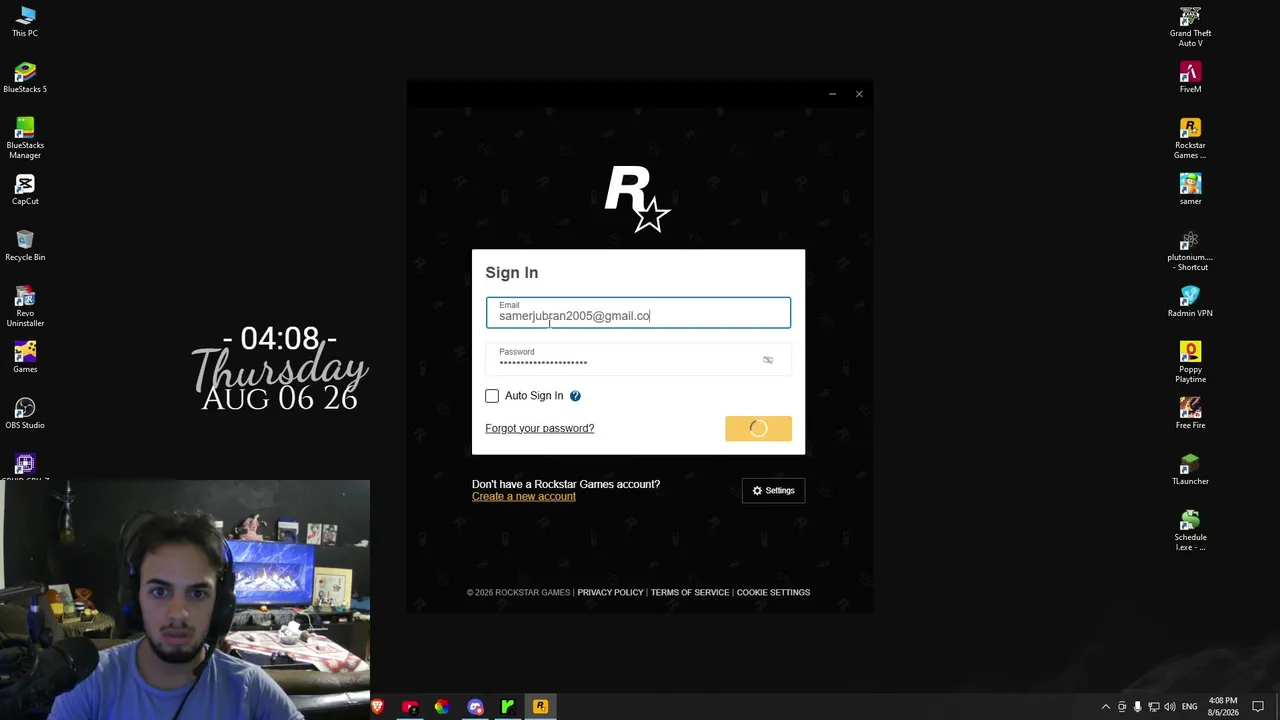The height and width of the screenshot is (720, 1280).
Task: Select the Schedule I.exe desktop shortcut
Action: pyautogui.click(x=1190, y=531)
